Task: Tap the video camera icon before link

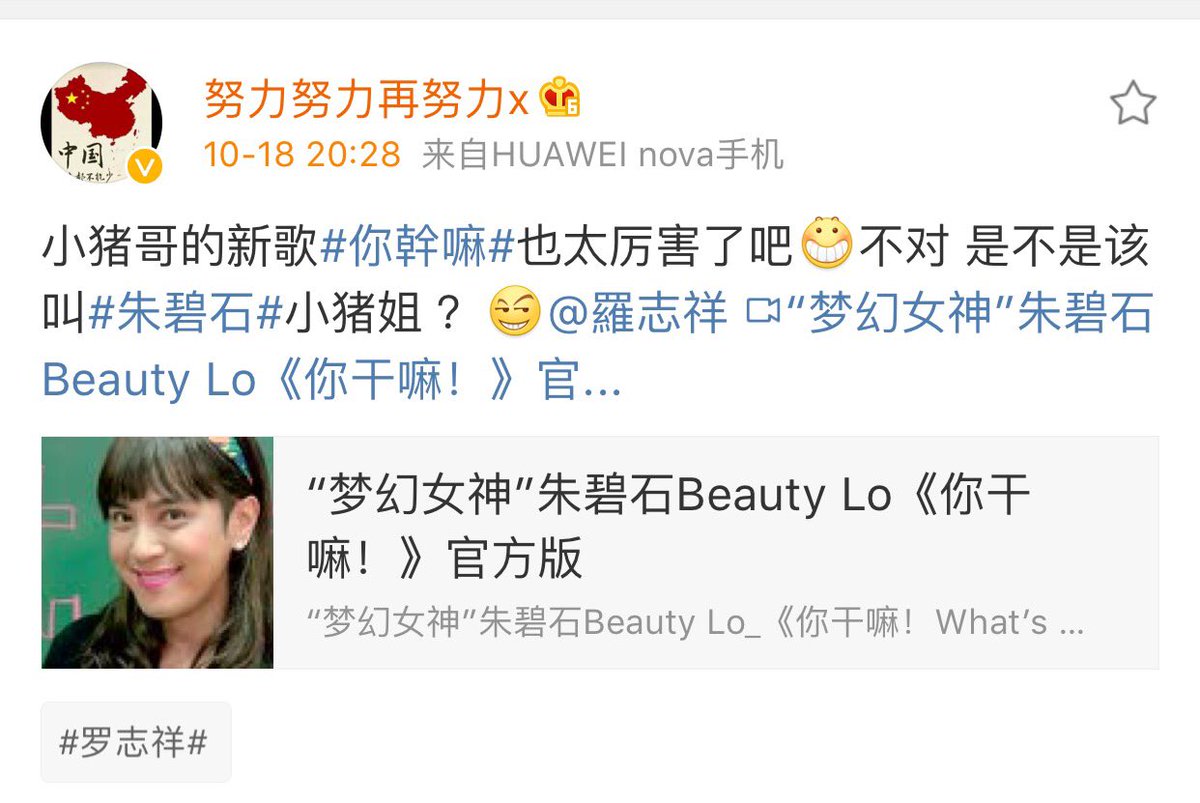Action: tap(763, 314)
